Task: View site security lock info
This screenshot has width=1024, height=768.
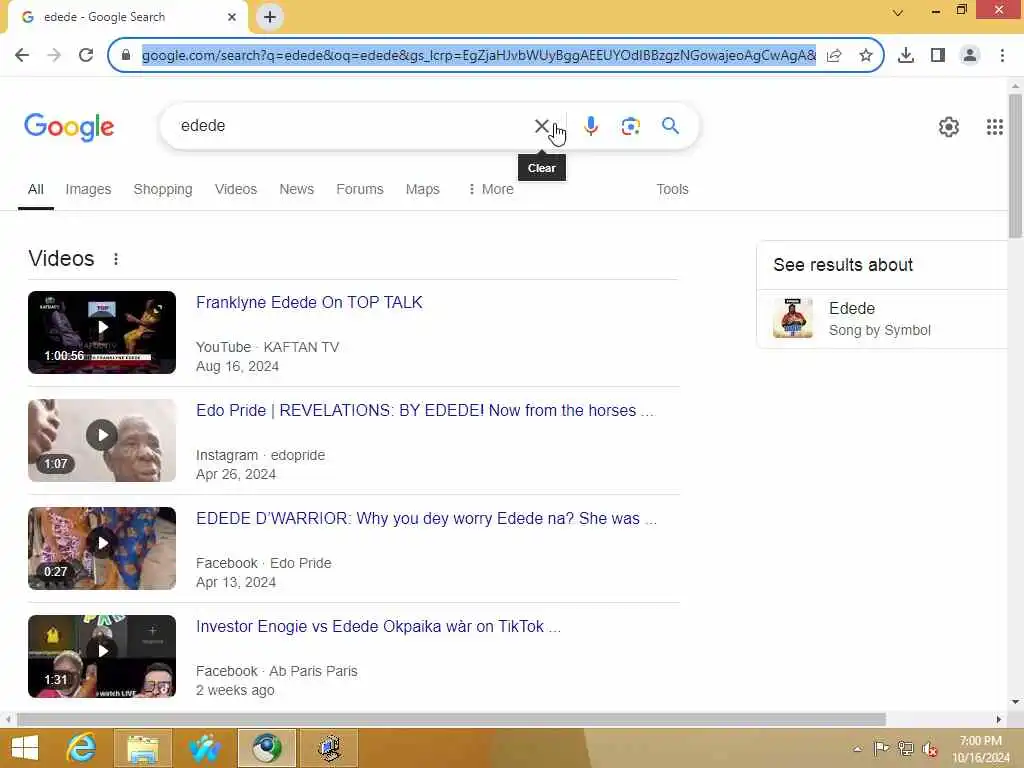Action: (126, 55)
